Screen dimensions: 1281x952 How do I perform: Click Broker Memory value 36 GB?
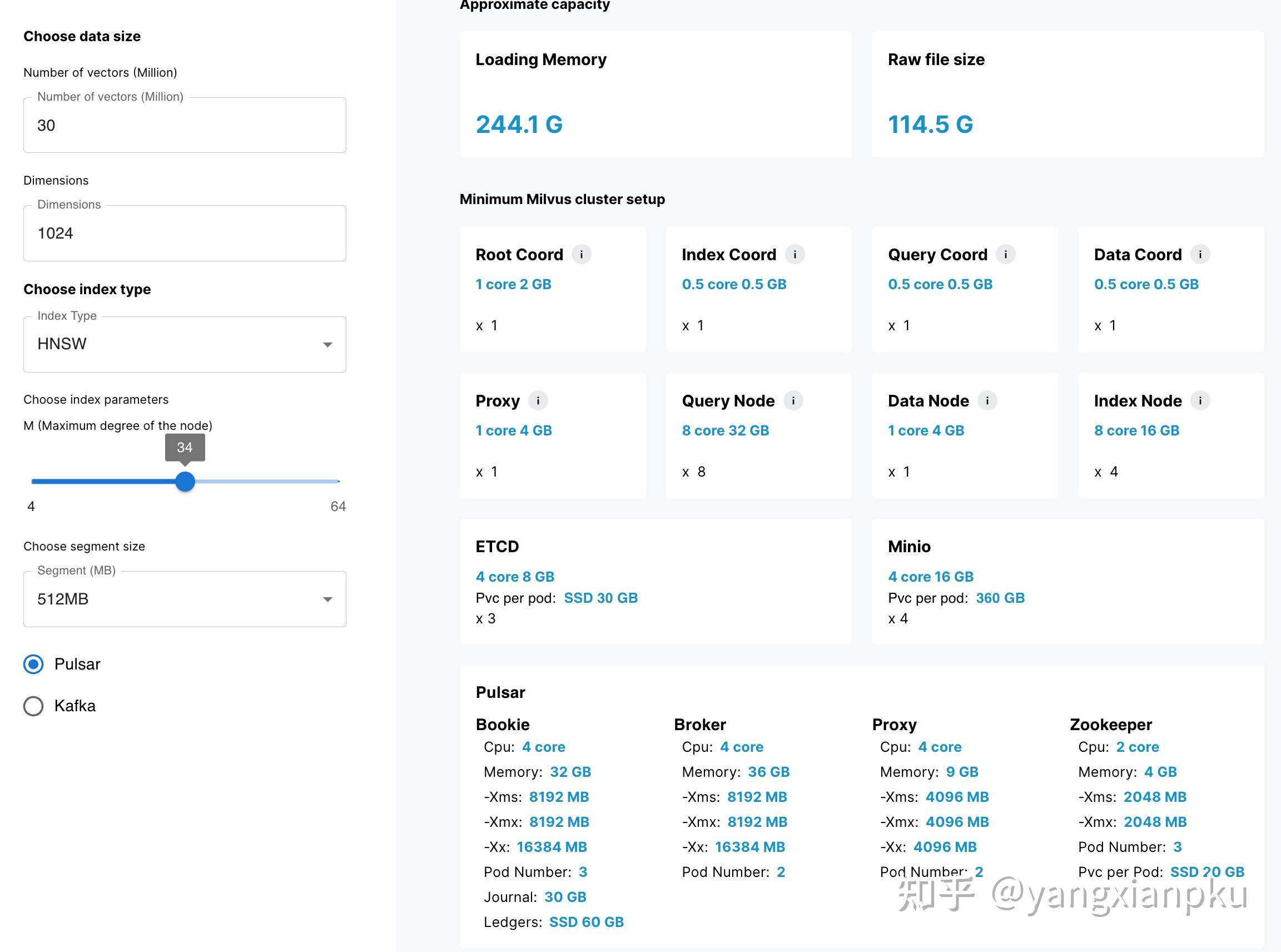pyautogui.click(x=769, y=772)
